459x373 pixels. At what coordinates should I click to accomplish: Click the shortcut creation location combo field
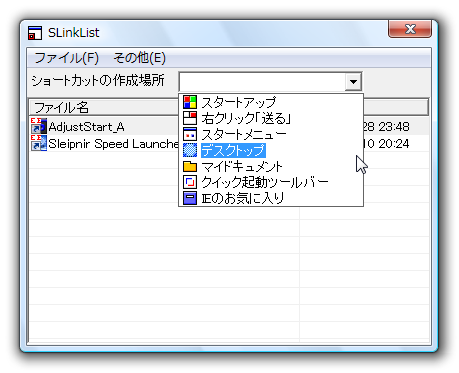point(270,81)
